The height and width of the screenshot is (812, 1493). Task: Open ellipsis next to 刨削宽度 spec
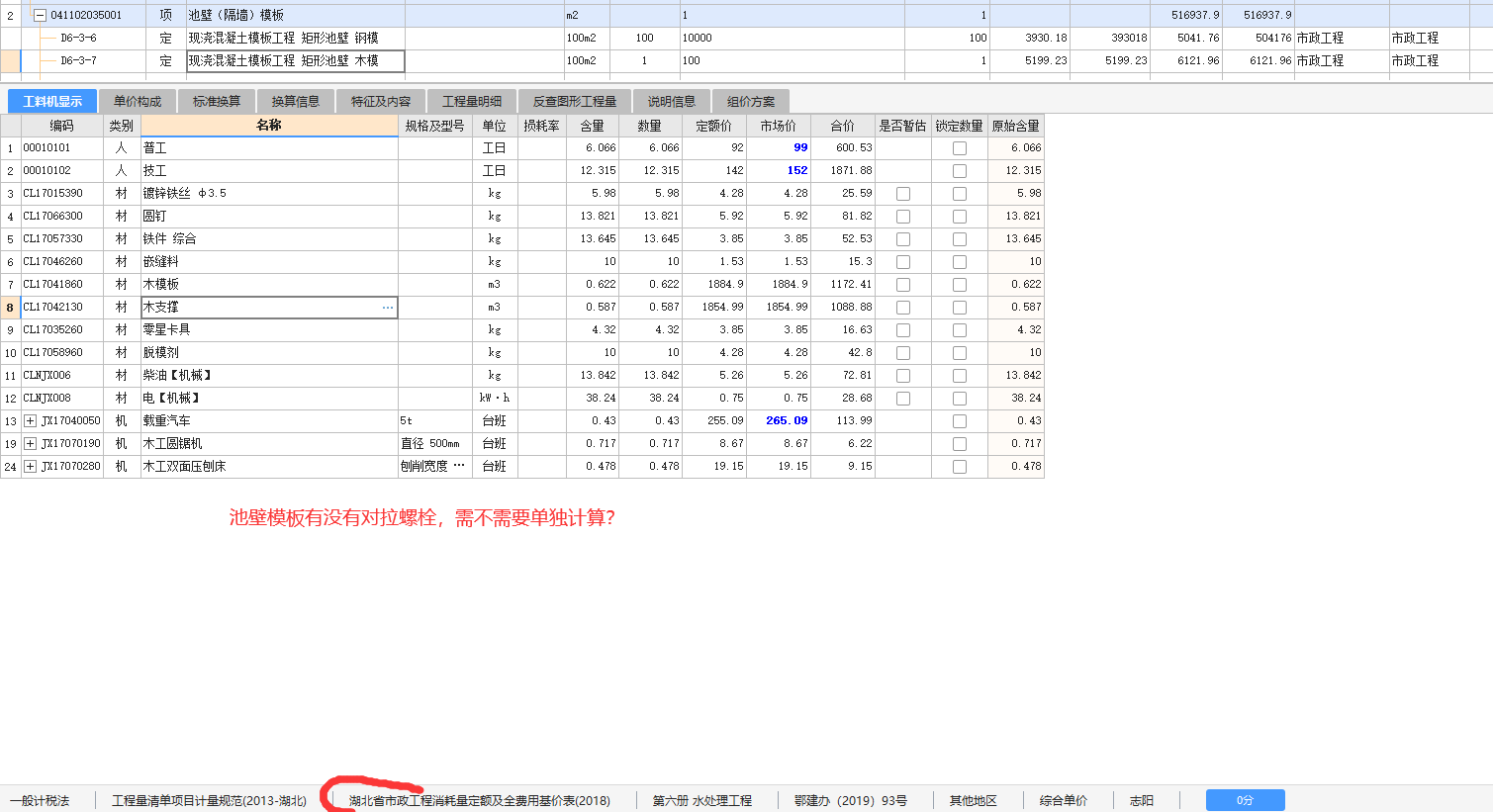pos(459,466)
